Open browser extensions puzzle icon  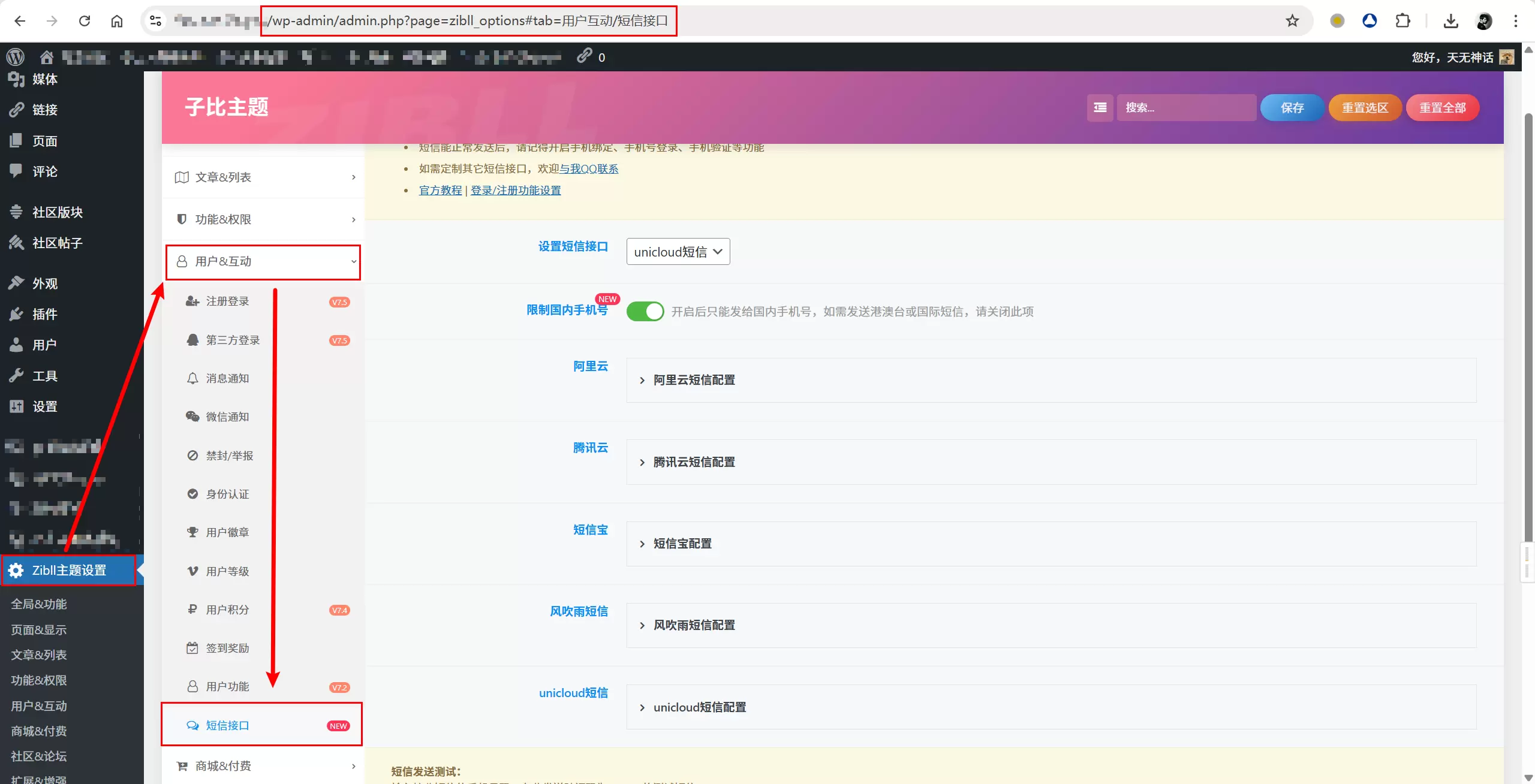(1402, 21)
